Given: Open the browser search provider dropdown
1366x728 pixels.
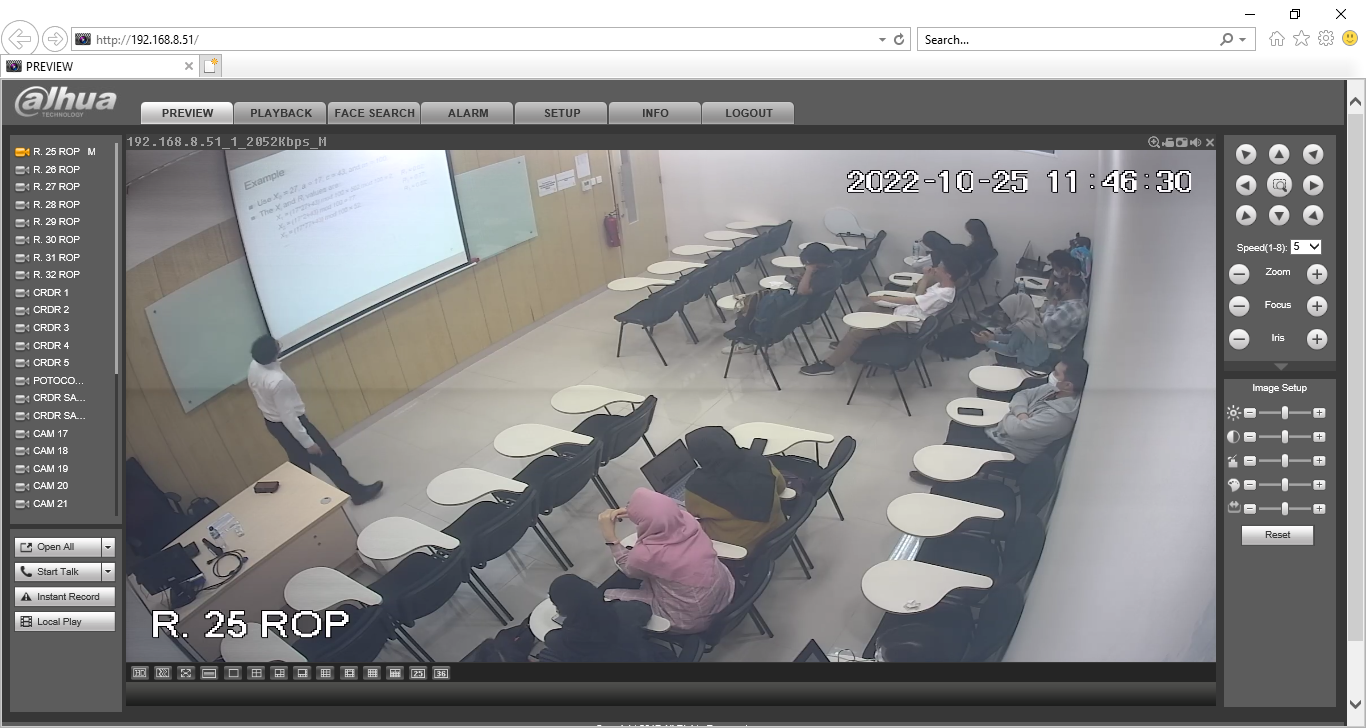Looking at the screenshot, I should point(1242,40).
